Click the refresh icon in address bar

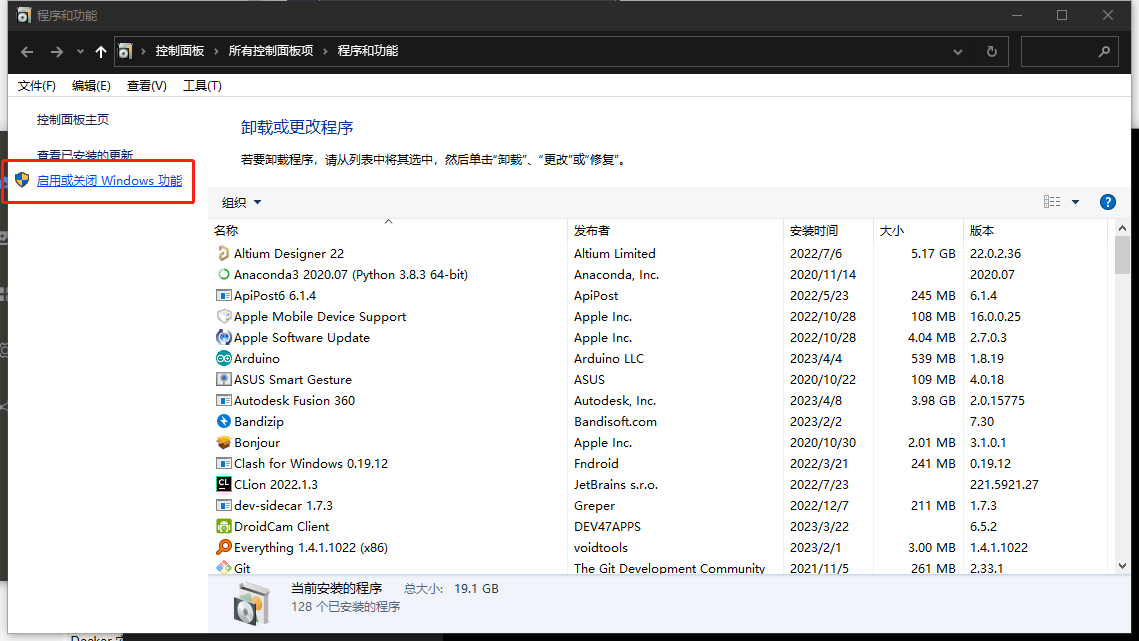(x=990, y=51)
